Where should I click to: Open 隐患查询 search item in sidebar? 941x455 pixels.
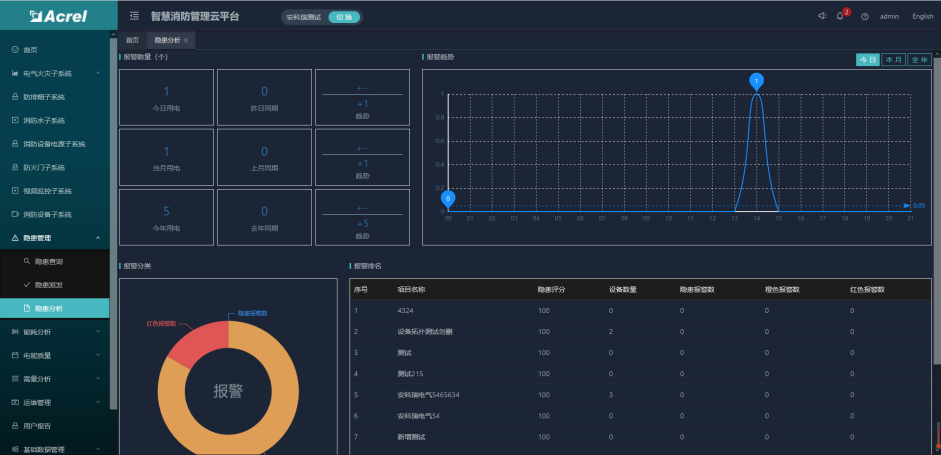pyautogui.click(x=50, y=261)
